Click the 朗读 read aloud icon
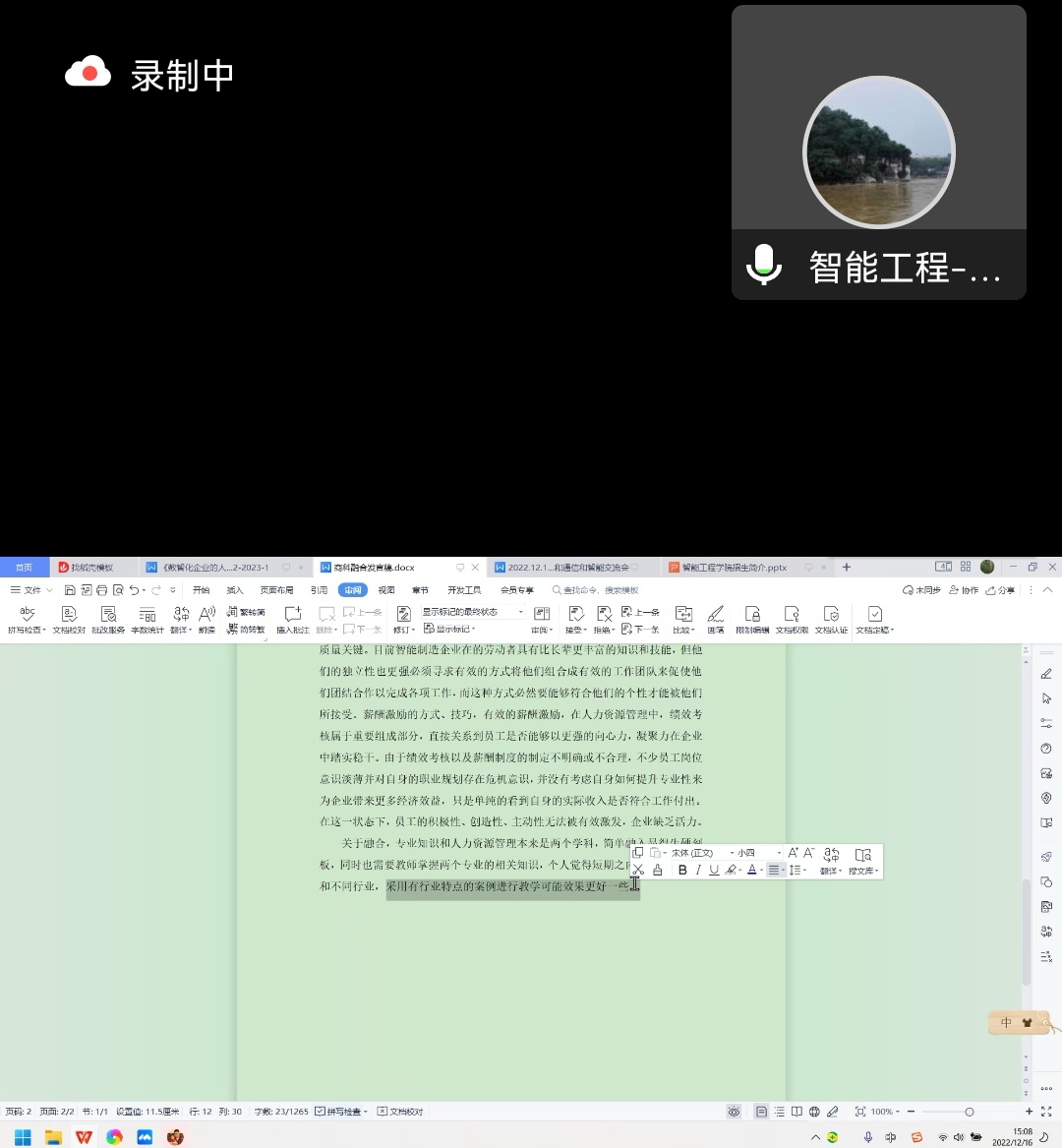Screen dimensions: 1062x1148 point(206,618)
